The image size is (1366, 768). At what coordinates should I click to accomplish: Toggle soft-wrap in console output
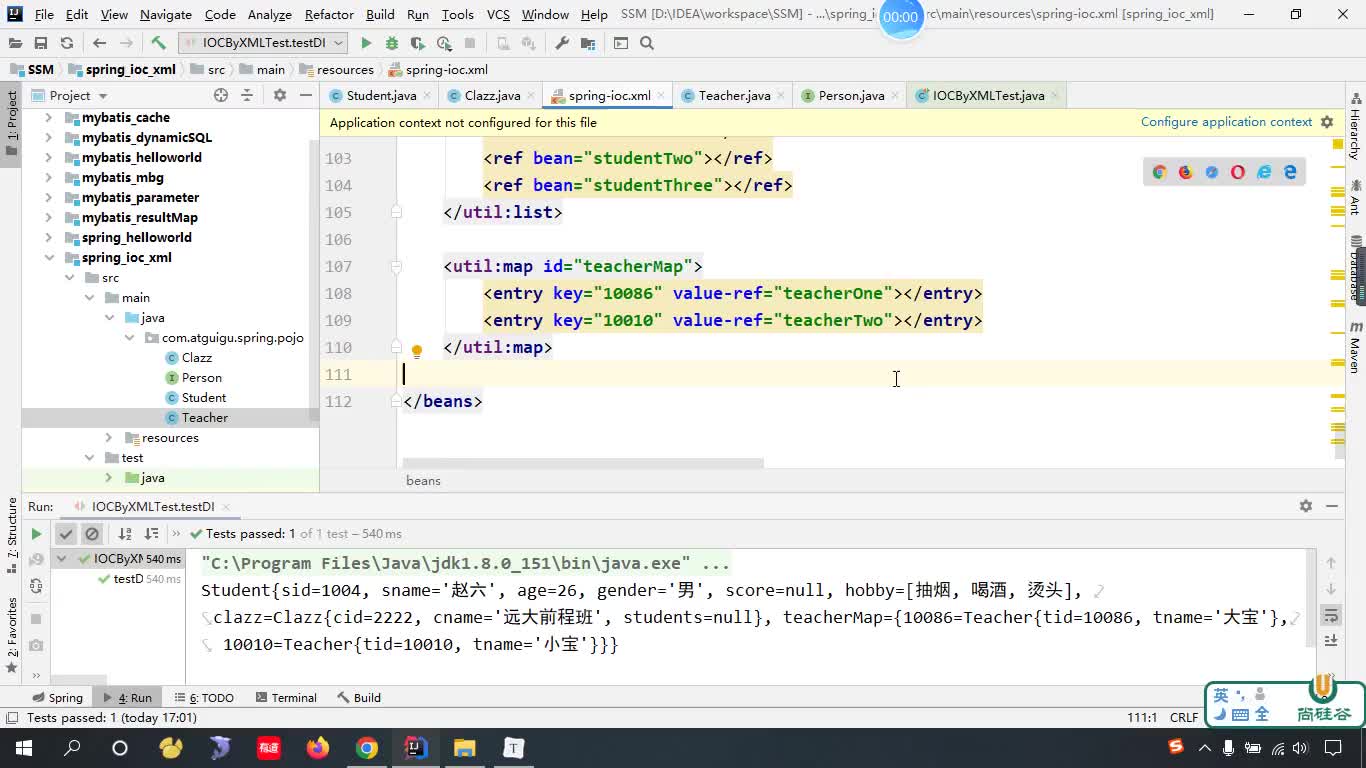coord(1331,615)
